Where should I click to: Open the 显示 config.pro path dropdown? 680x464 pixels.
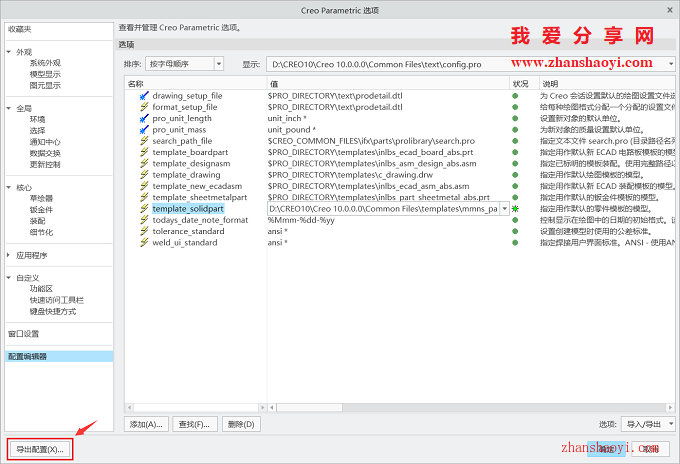pyautogui.click(x=670, y=64)
